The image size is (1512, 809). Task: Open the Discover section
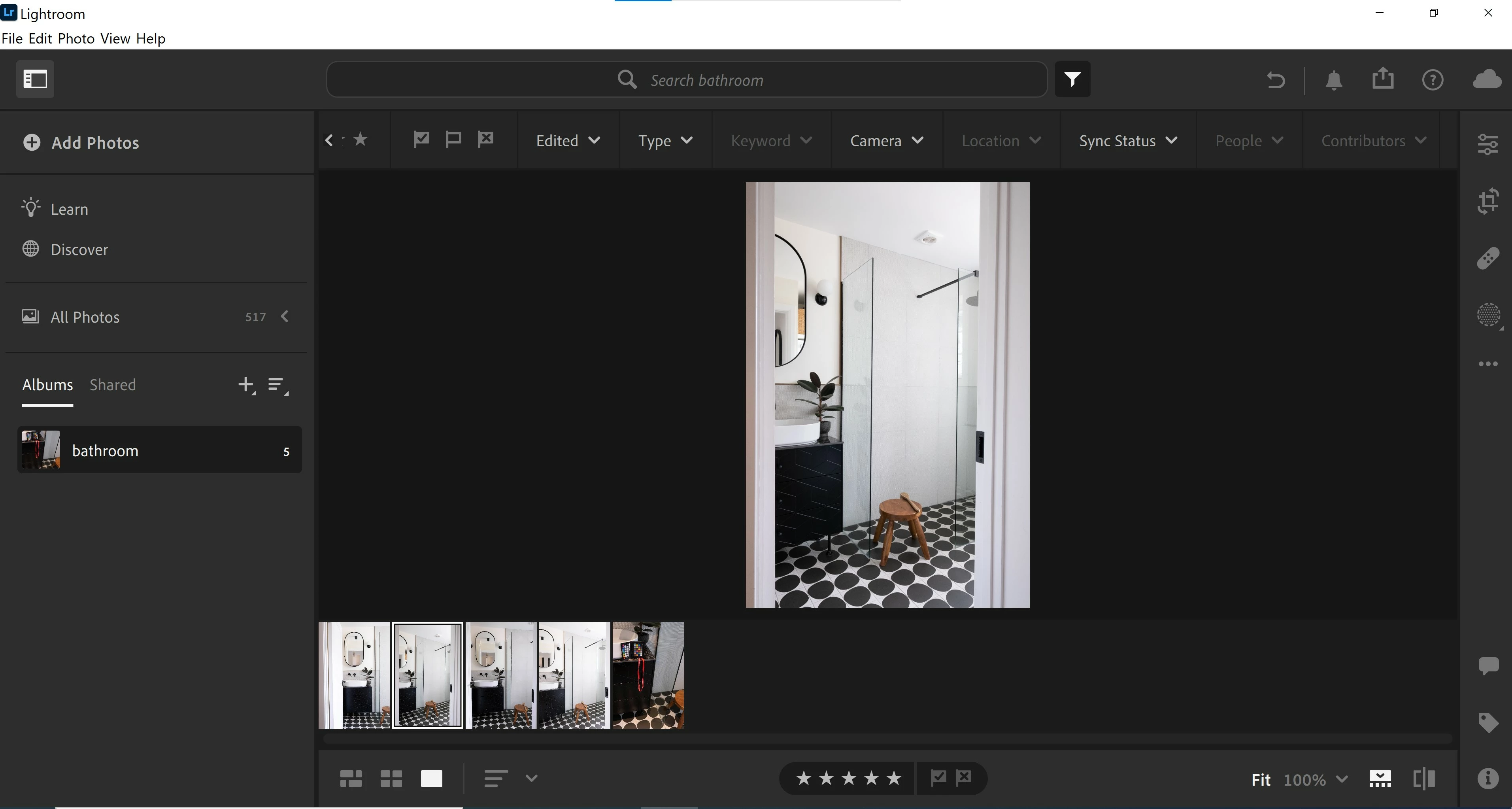(79, 250)
